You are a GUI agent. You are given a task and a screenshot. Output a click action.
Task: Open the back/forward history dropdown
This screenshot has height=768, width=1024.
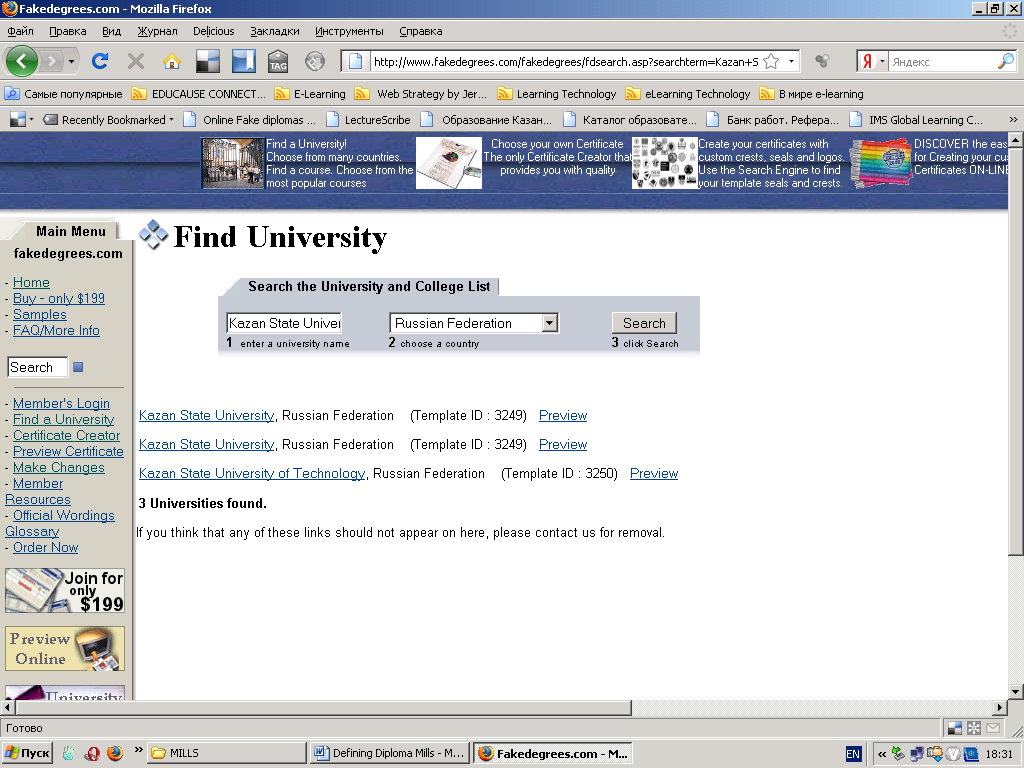pos(71,61)
